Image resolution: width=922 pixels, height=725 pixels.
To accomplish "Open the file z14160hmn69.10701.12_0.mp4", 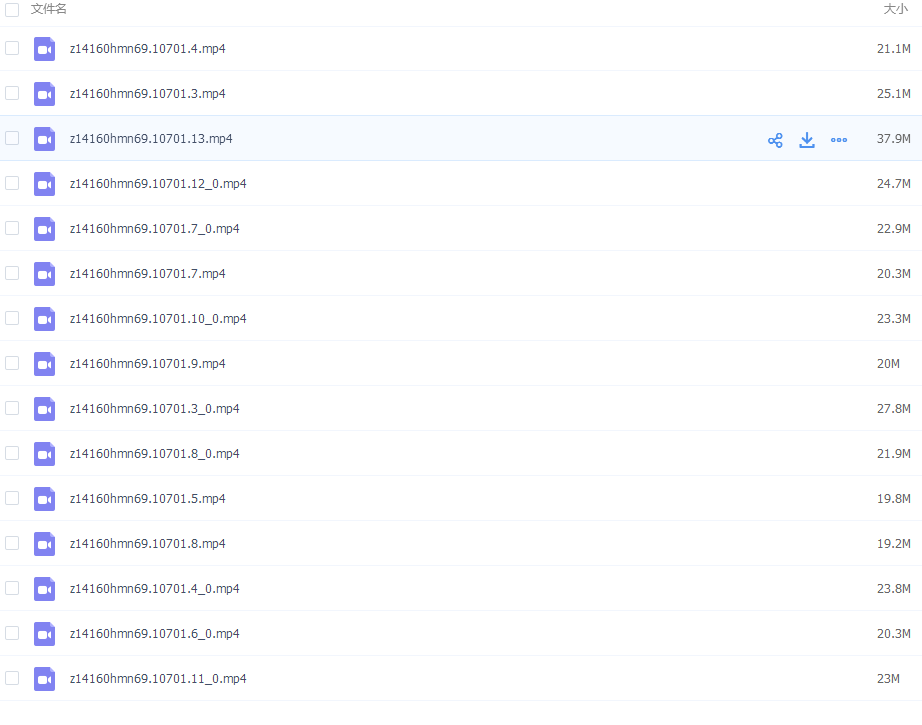I will coord(158,184).
